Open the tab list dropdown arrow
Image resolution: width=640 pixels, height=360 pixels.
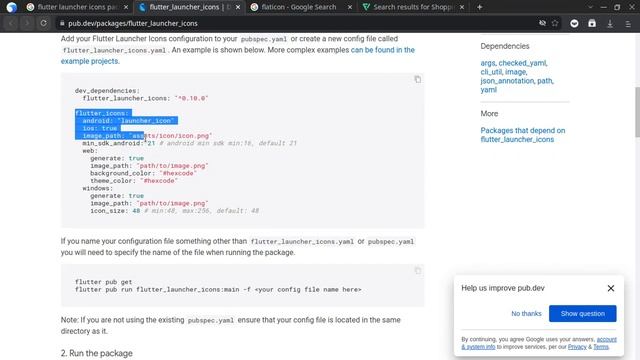click(590, 7)
